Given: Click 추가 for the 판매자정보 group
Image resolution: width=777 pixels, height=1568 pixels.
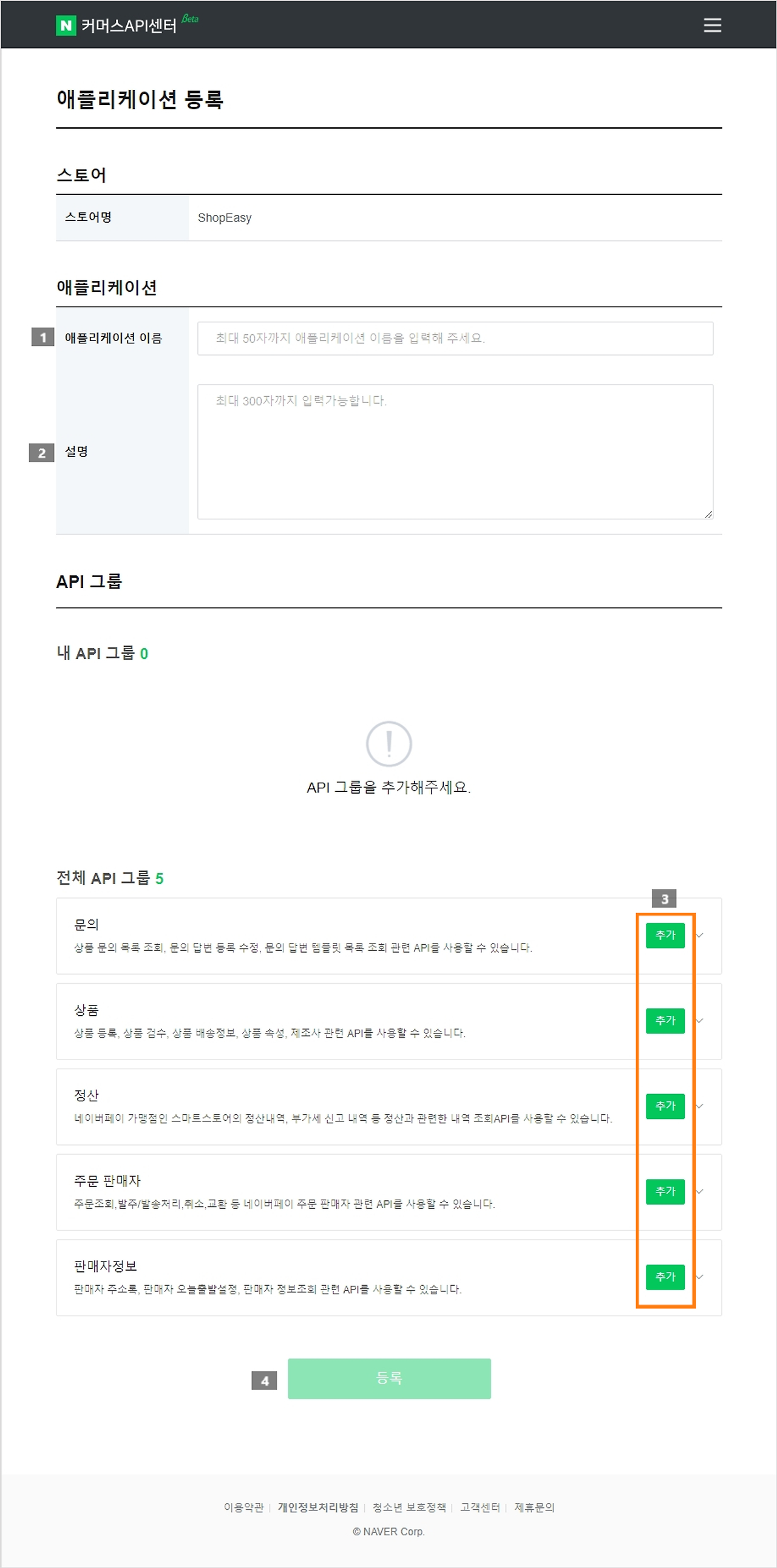Looking at the screenshot, I should (665, 1278).
